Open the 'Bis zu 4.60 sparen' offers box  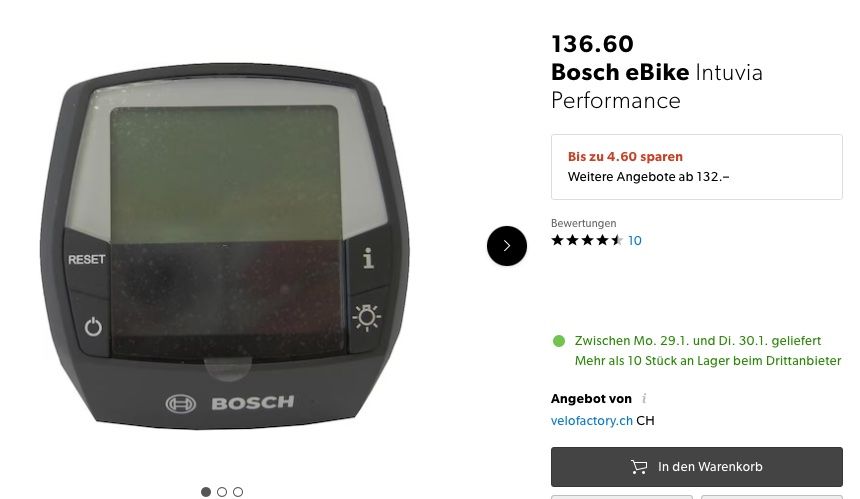(x=697, y=167)
